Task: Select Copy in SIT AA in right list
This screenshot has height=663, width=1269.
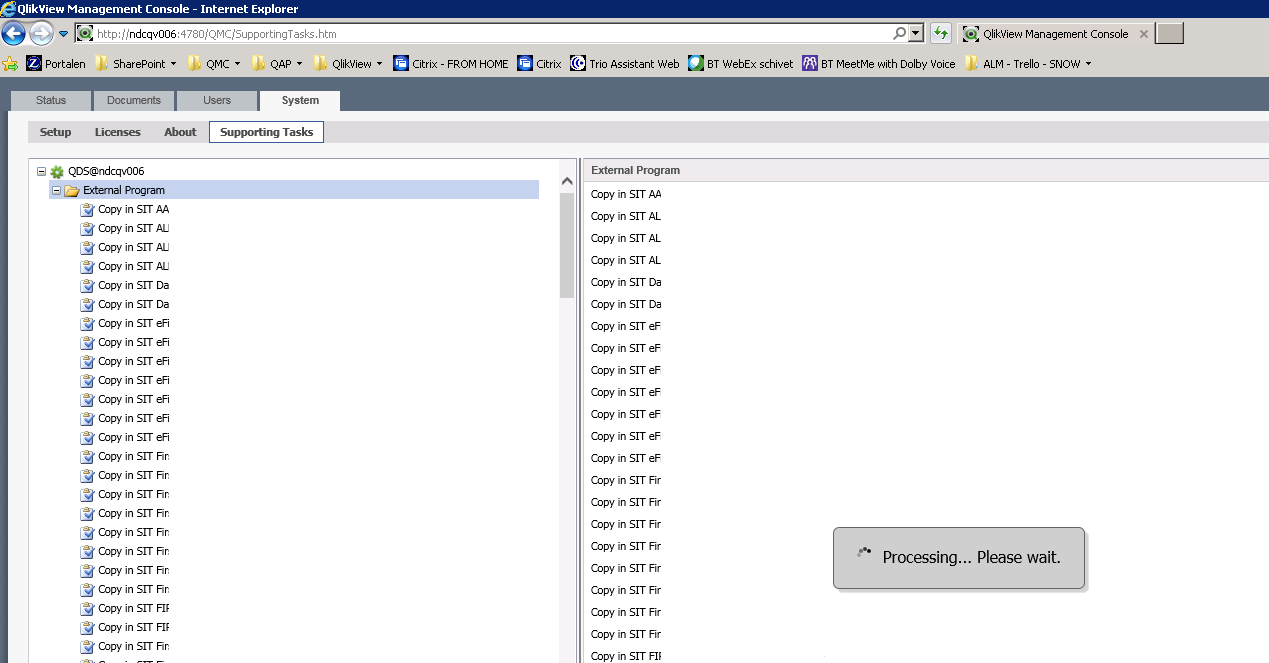Action: point(626,194)
